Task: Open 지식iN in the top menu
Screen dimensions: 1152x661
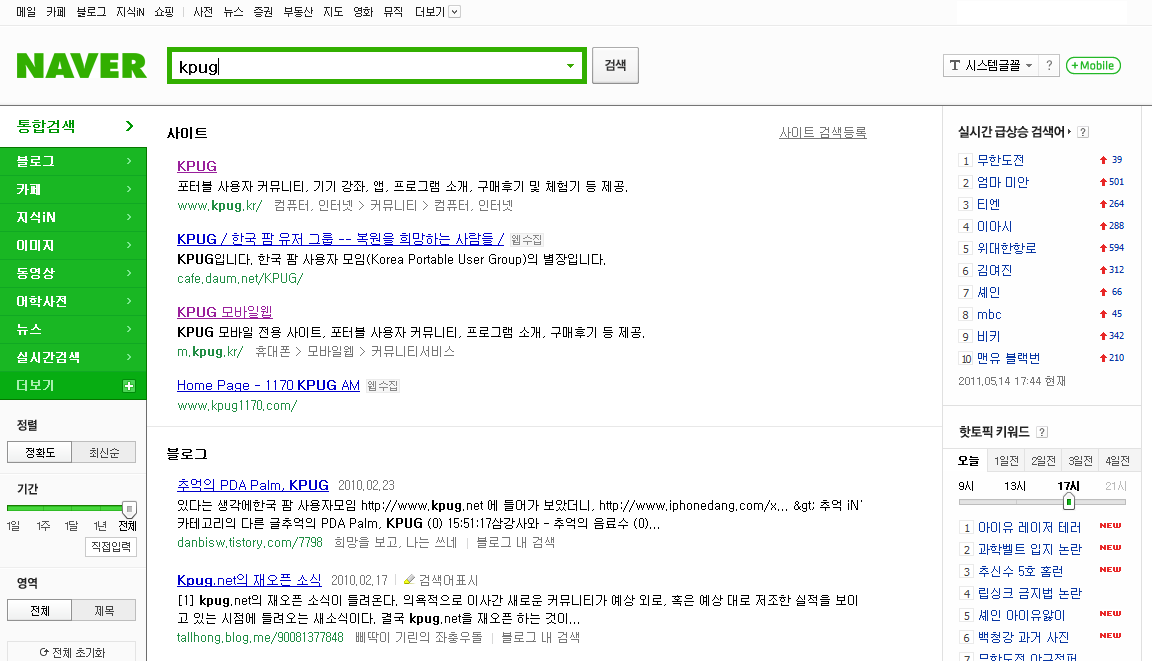Action: 130,12
